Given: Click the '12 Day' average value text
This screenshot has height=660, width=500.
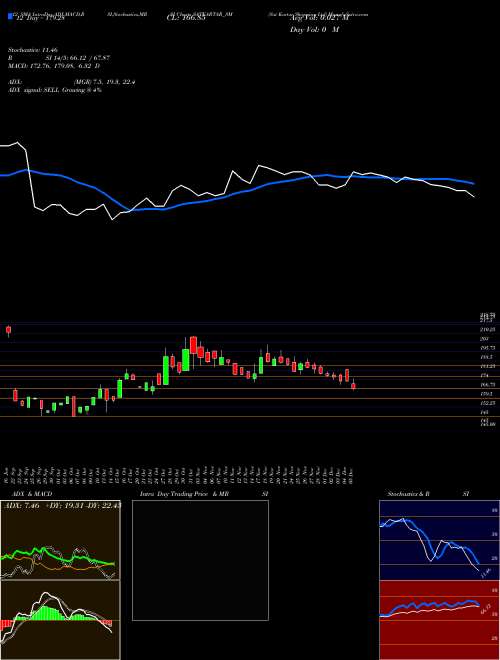Looking at the screenshot, I should pos(40,19).
